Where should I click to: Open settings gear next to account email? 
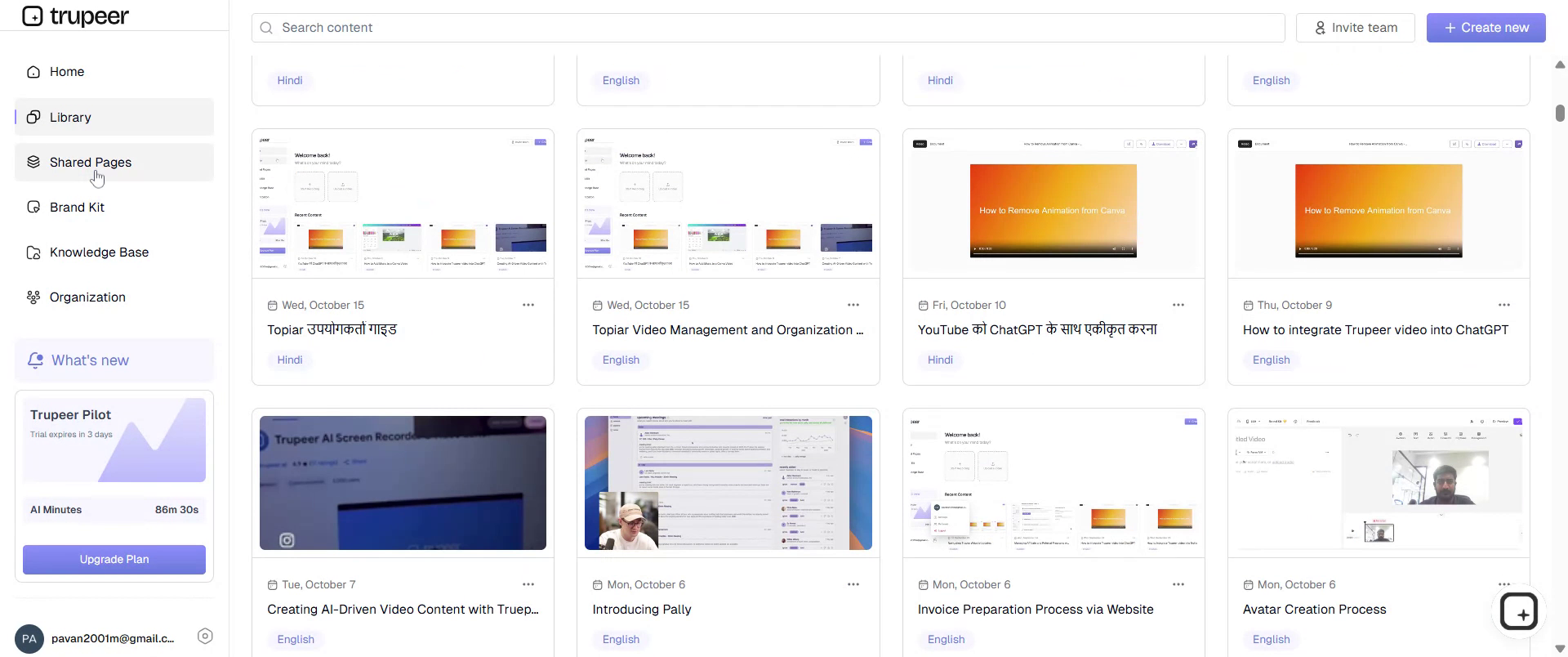click(x=205, y=637)
